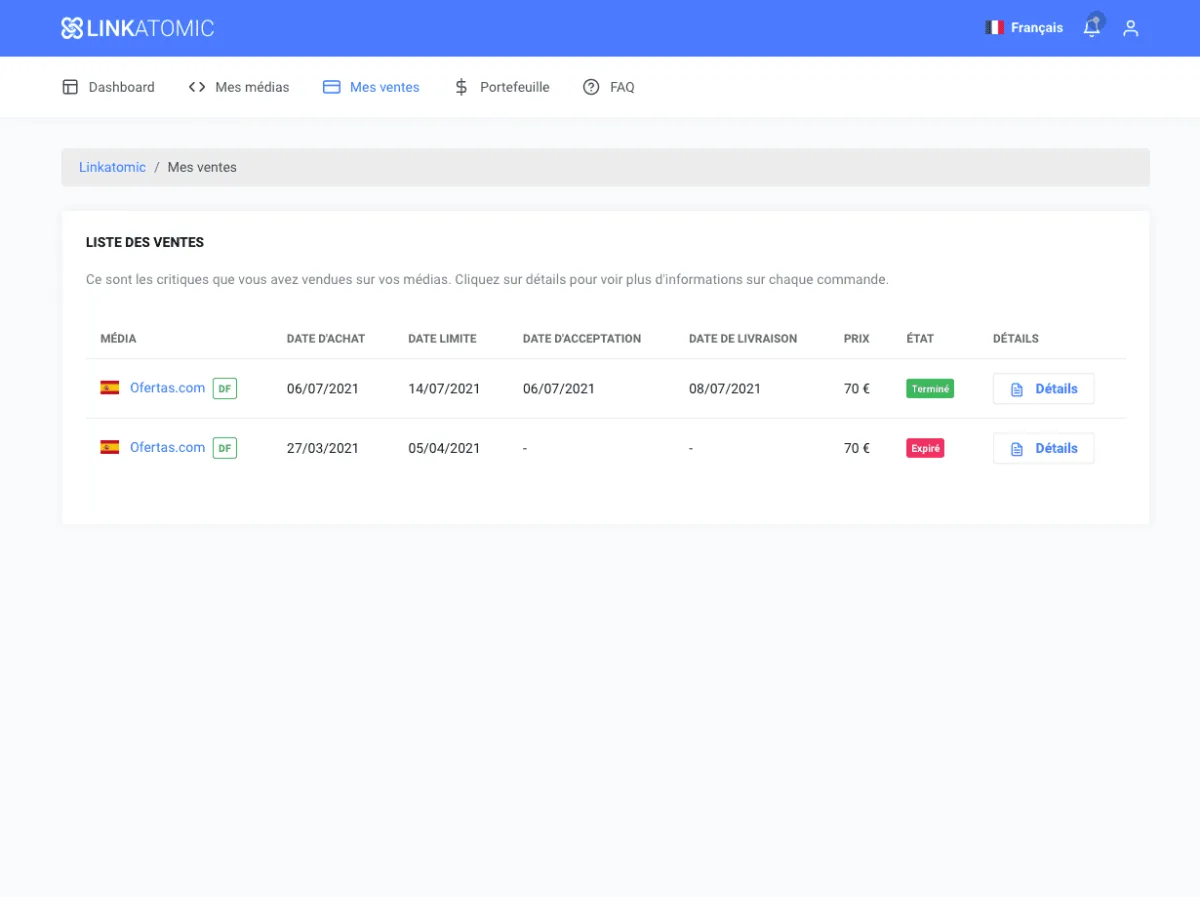
Task: Click Détails button for 06/07/2021 order
Action: 1043,389
